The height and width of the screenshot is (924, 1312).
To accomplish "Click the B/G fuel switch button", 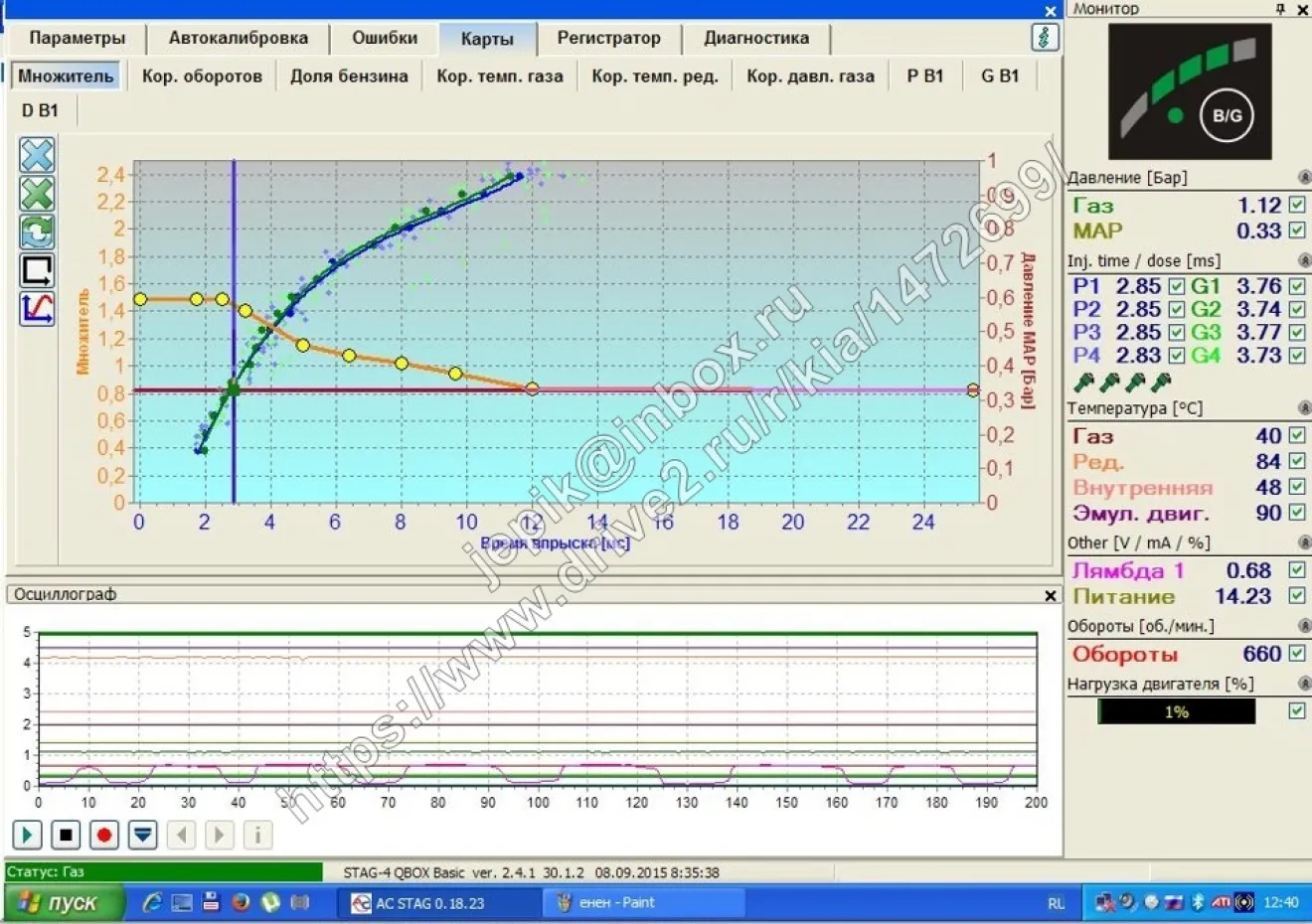I will (1227, 115).
